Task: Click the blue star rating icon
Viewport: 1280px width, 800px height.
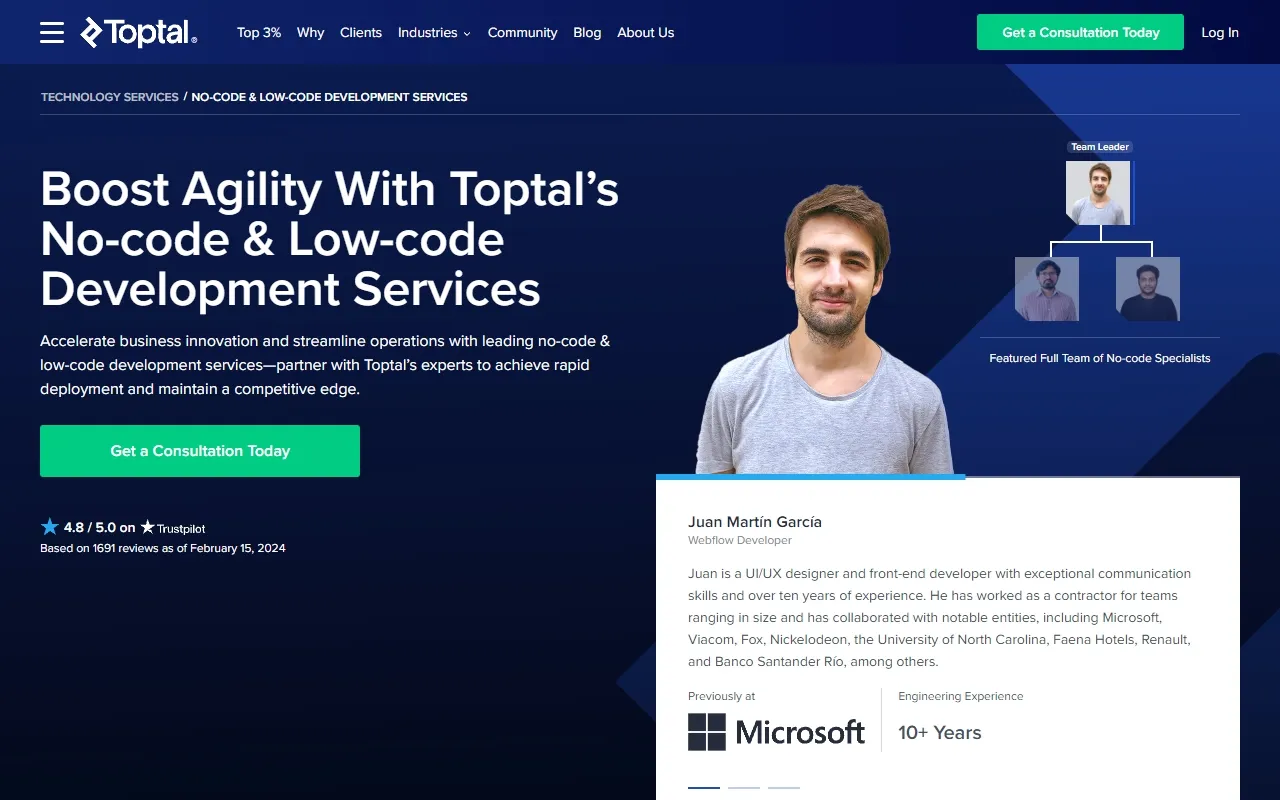Action: click(49, 526)
